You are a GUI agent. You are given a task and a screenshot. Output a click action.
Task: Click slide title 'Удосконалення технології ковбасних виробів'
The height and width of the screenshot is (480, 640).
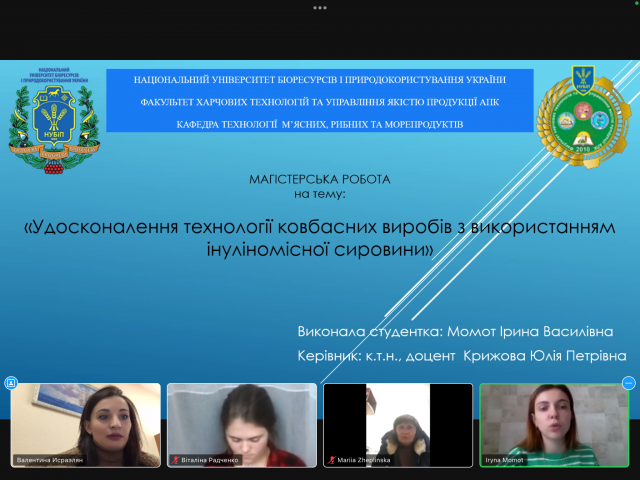[x=239, y=227]
